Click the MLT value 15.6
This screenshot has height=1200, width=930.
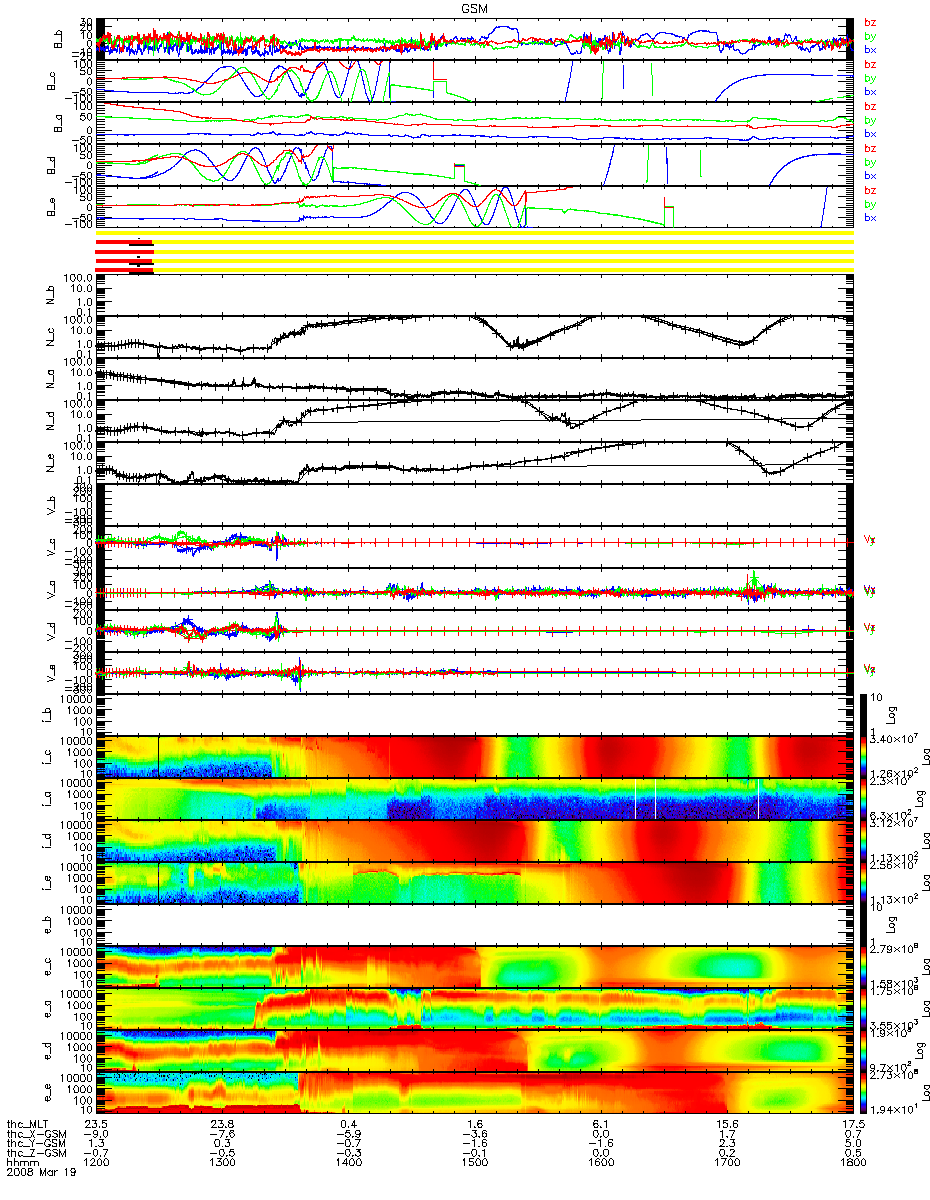pyautogui.click(x=726, y=1123)
